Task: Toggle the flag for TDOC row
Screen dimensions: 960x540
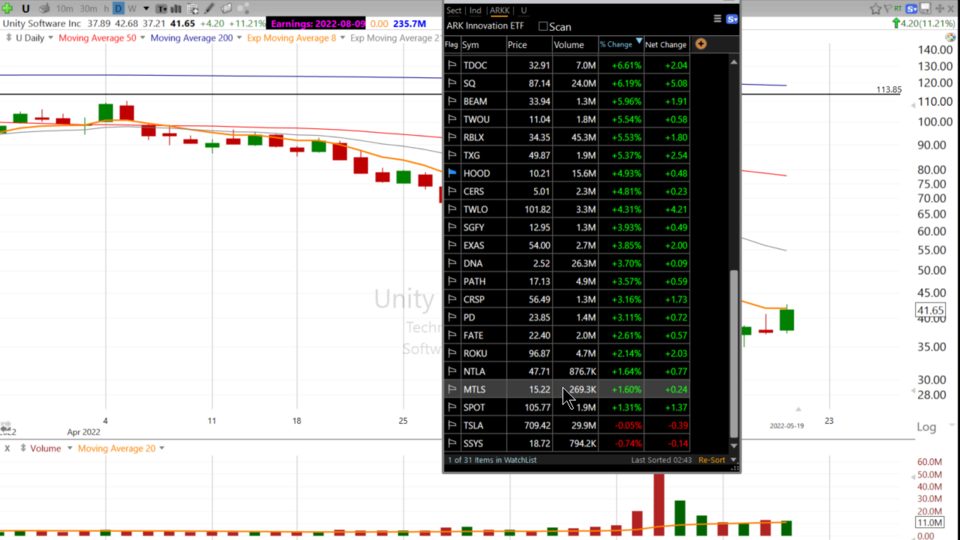Action: (452, 65)
